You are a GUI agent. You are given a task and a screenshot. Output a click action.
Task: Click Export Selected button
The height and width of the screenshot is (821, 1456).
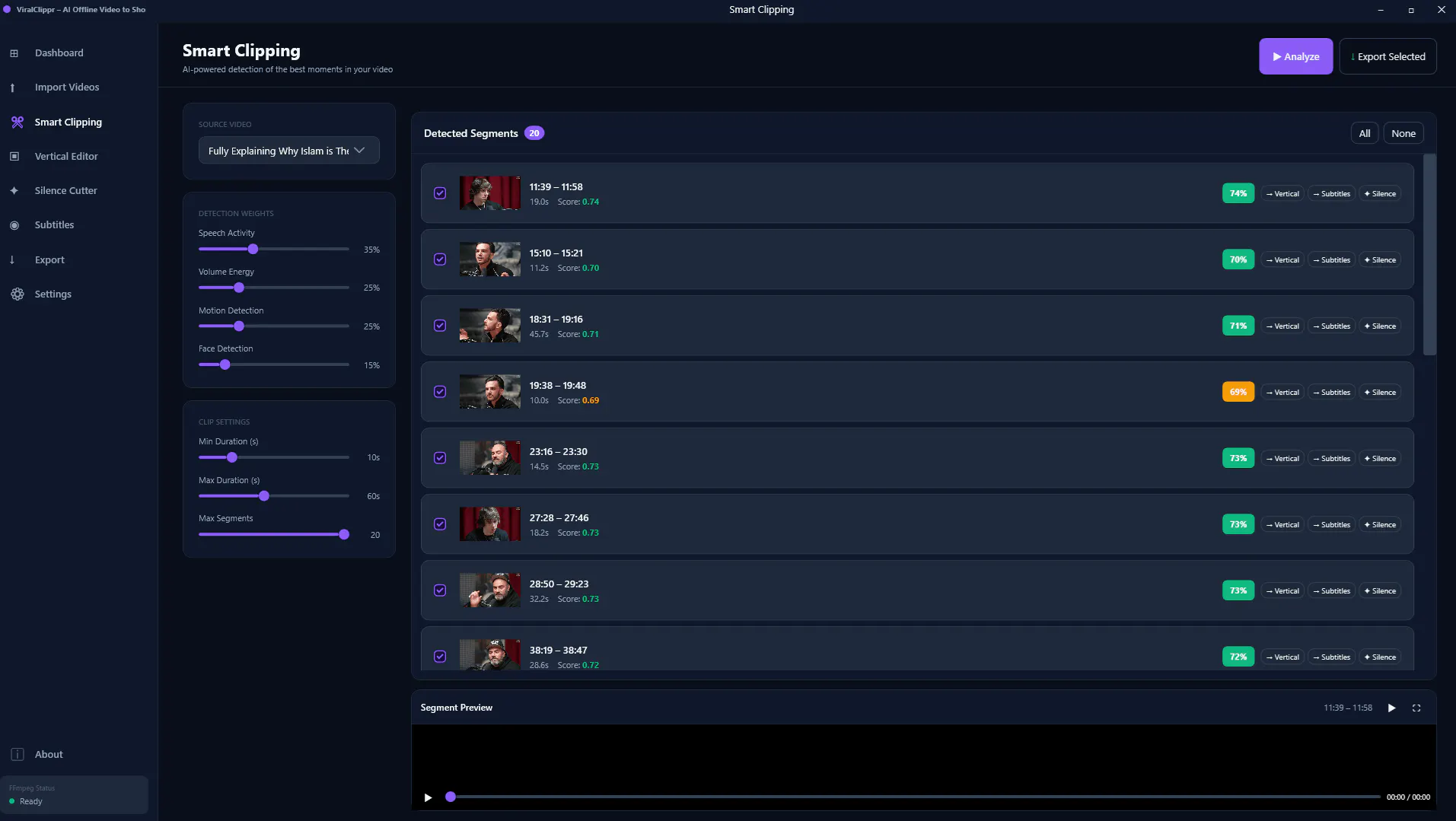[x=1388, y=56]
